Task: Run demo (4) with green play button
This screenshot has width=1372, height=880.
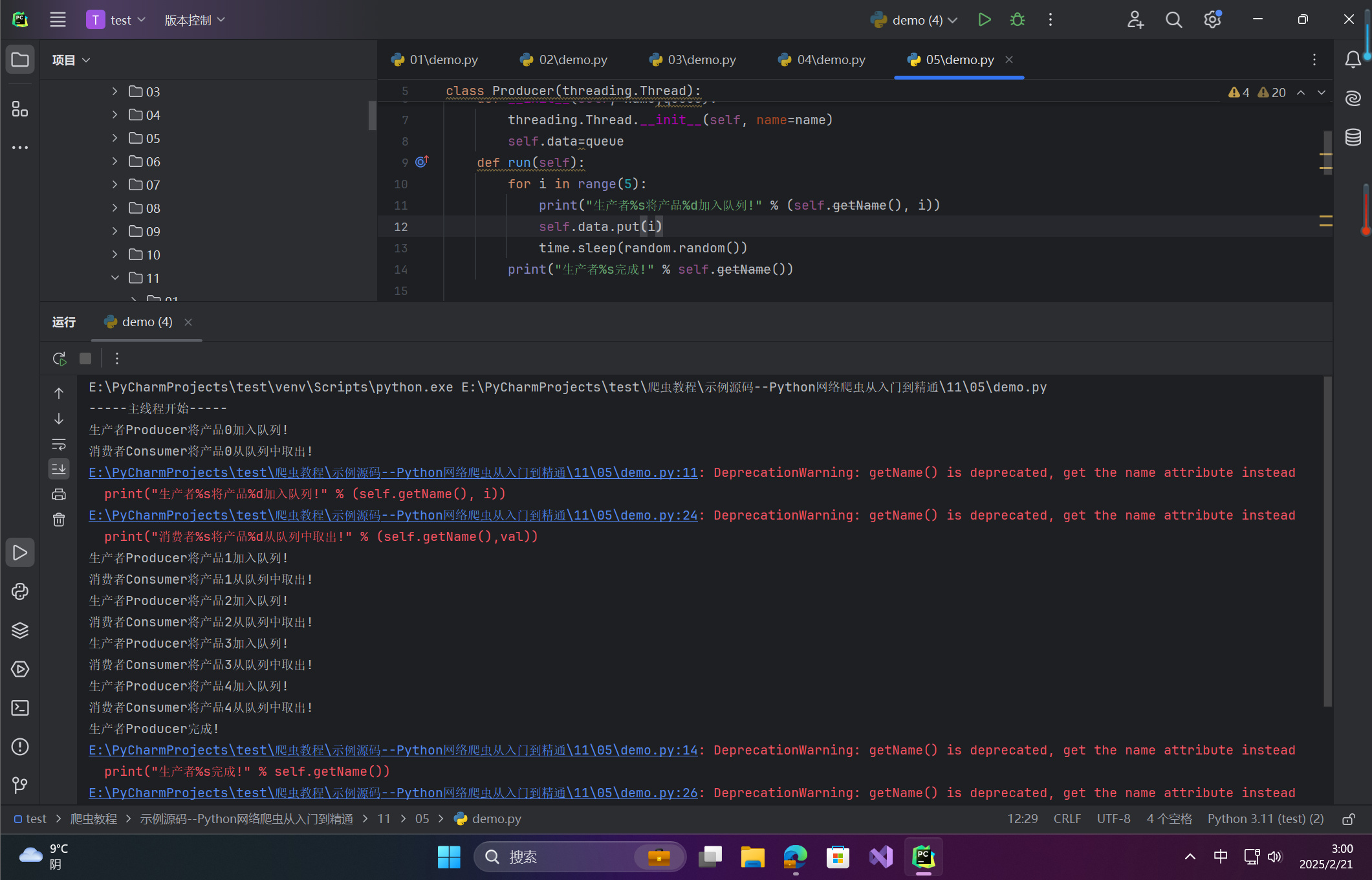Action: click(x=984, y=20)
